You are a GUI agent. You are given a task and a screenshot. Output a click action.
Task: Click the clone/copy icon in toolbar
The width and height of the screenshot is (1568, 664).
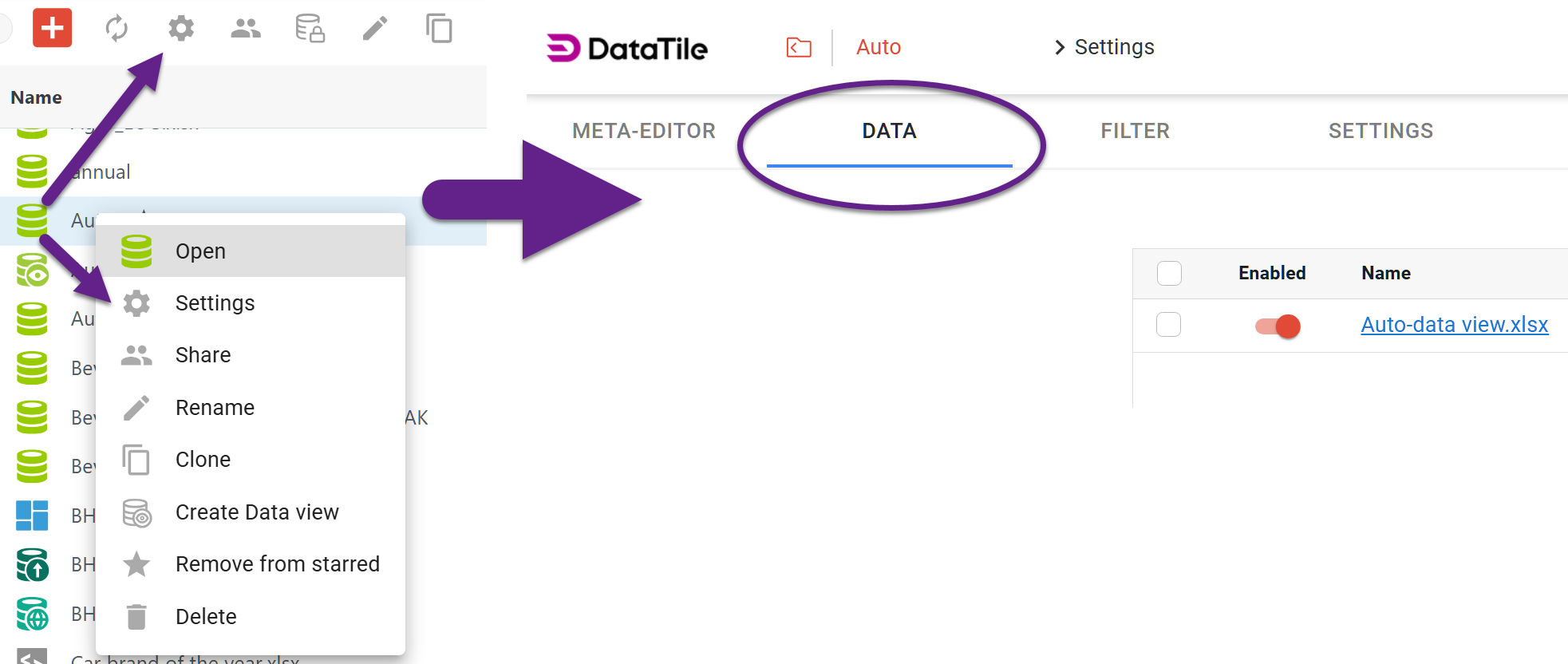[438, 29]
